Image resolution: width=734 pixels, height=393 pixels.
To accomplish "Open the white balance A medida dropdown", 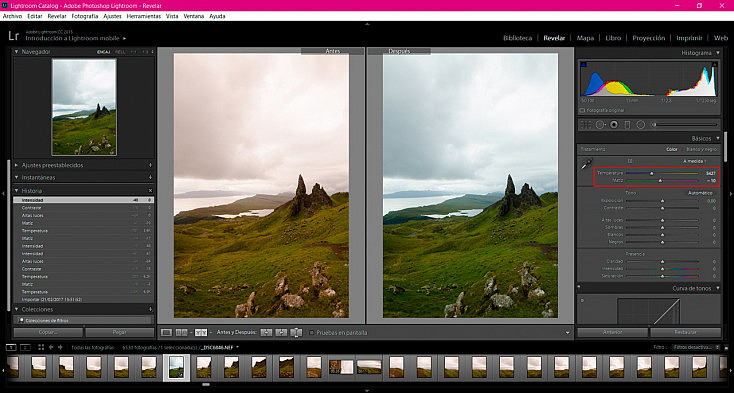I will pos(695,161).
